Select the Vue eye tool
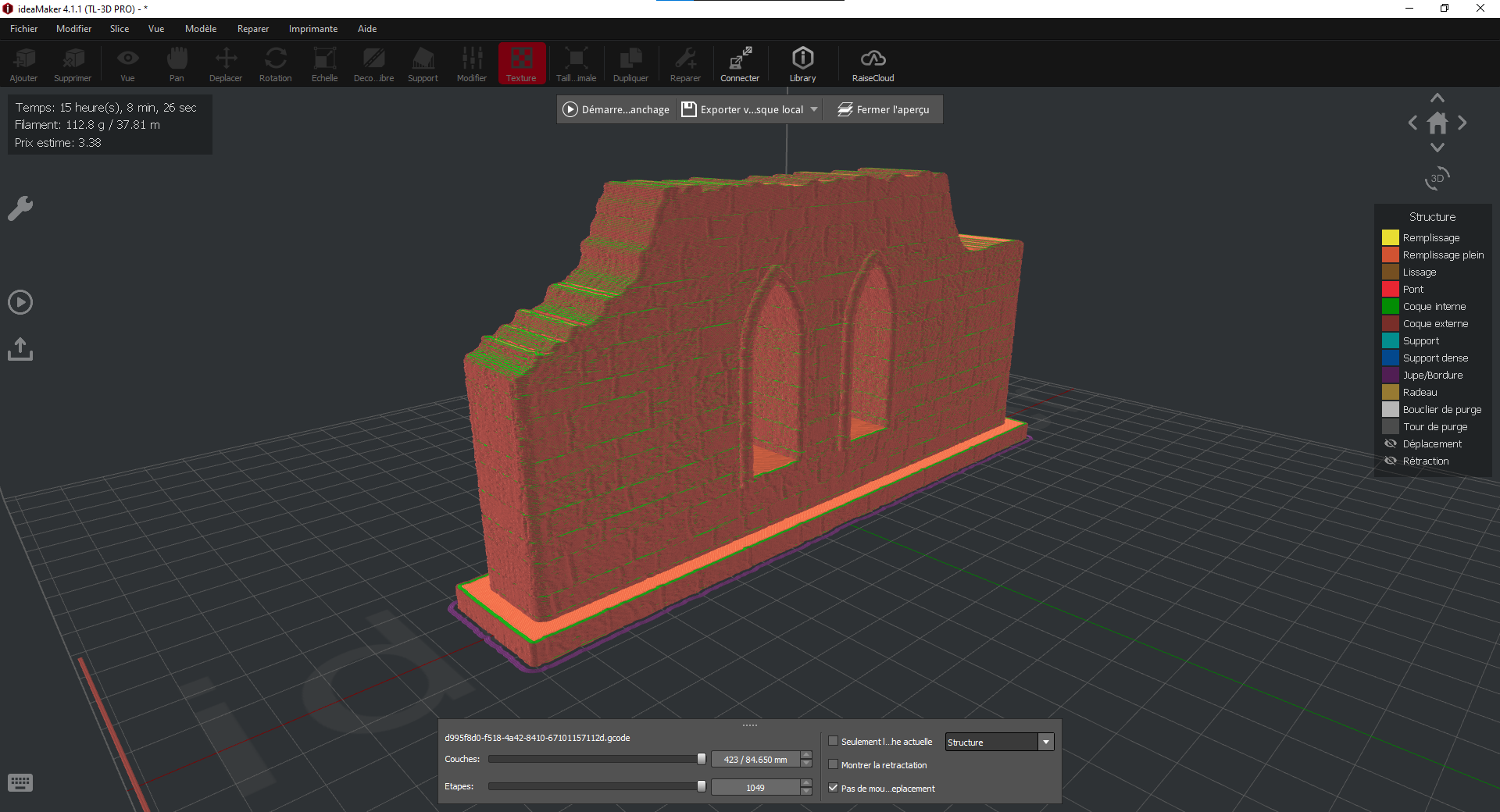This screenshot has width=1500, height=812. coord(127,64)
